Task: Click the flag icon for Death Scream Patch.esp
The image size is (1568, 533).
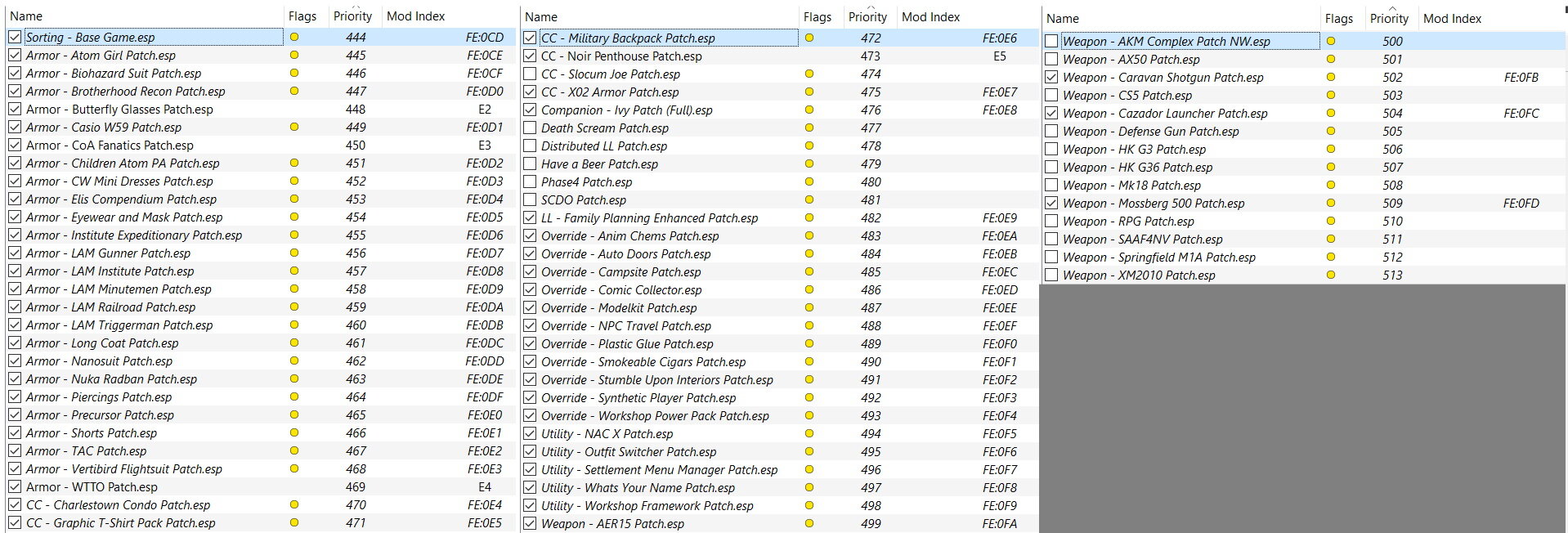Action: pyautogui.click(x=809, y=128)
